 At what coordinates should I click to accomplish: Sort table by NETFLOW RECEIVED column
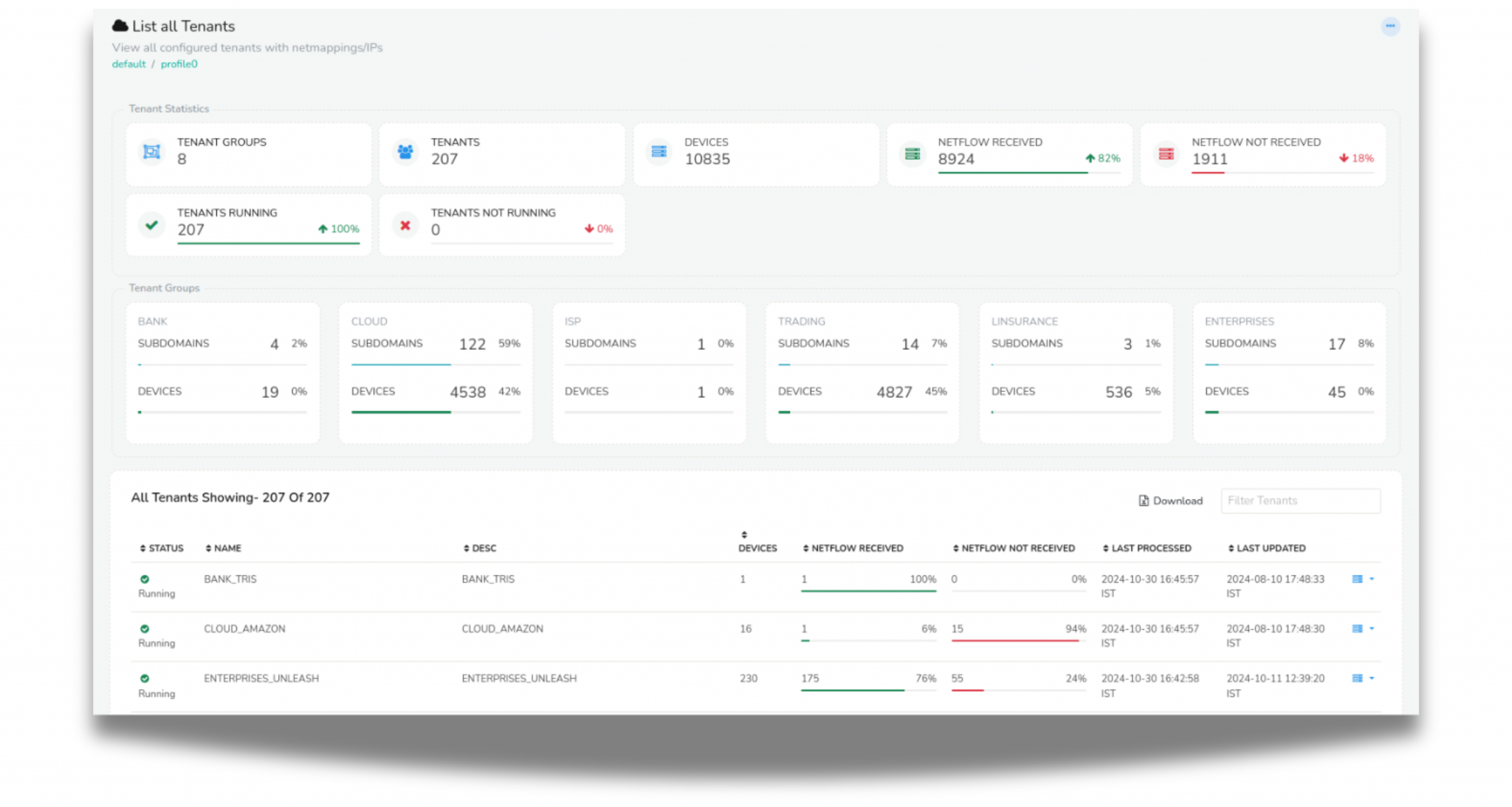(x=853, y=549)
